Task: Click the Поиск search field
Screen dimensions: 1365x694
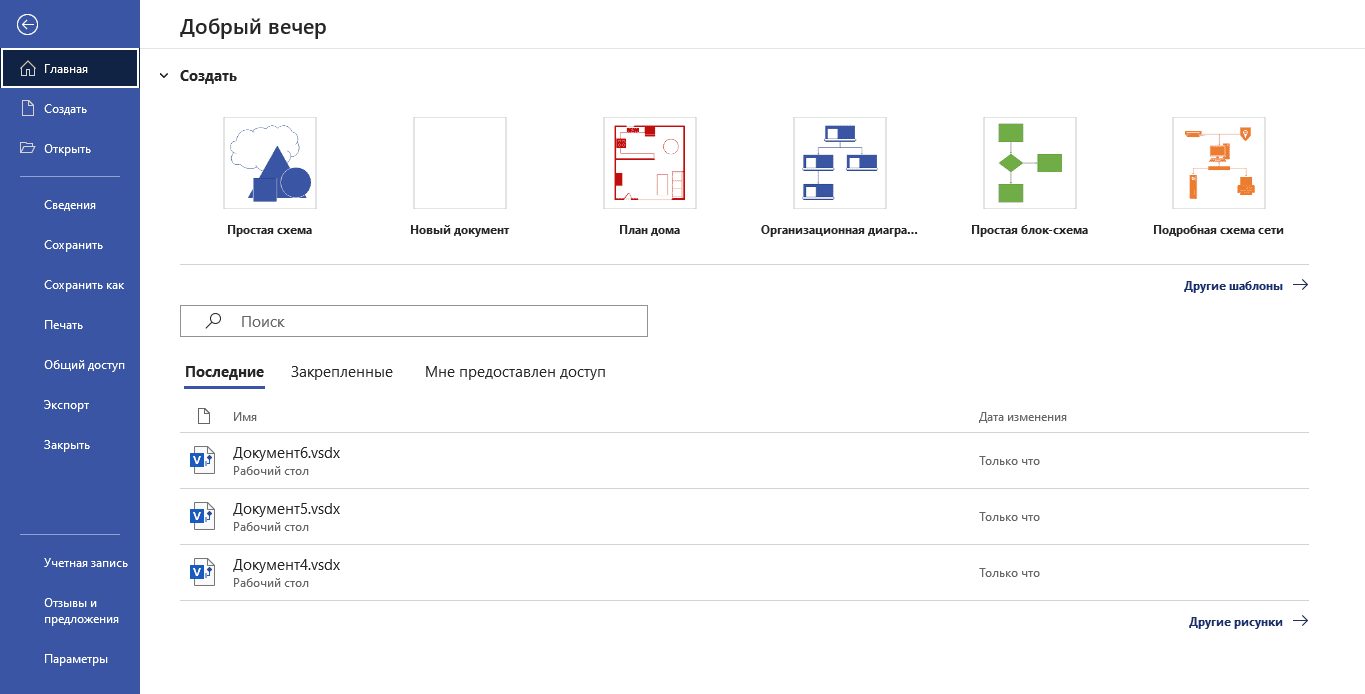Action: pos(414,322)
